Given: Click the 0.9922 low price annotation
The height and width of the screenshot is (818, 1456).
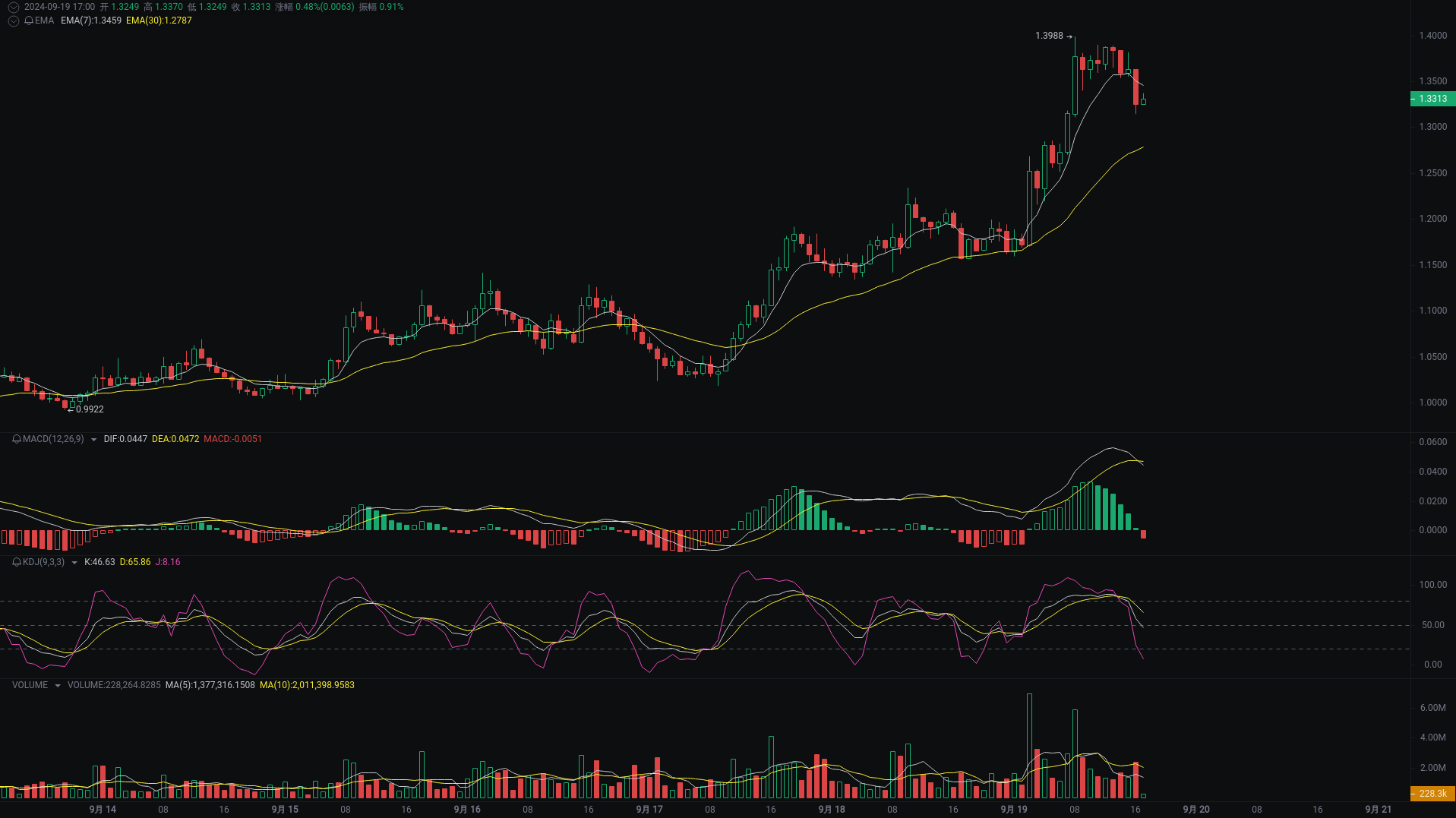Looking at the screenshot, I should coord(90,409).
